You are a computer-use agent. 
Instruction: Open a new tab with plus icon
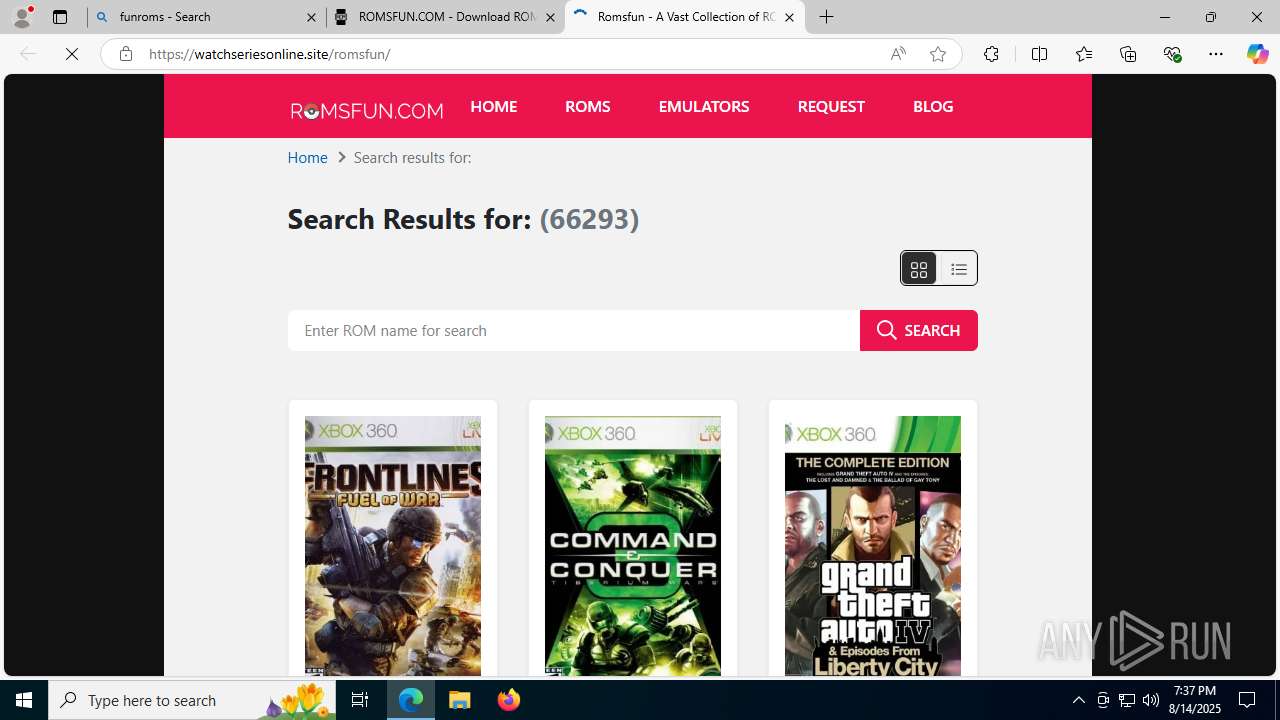826,17
